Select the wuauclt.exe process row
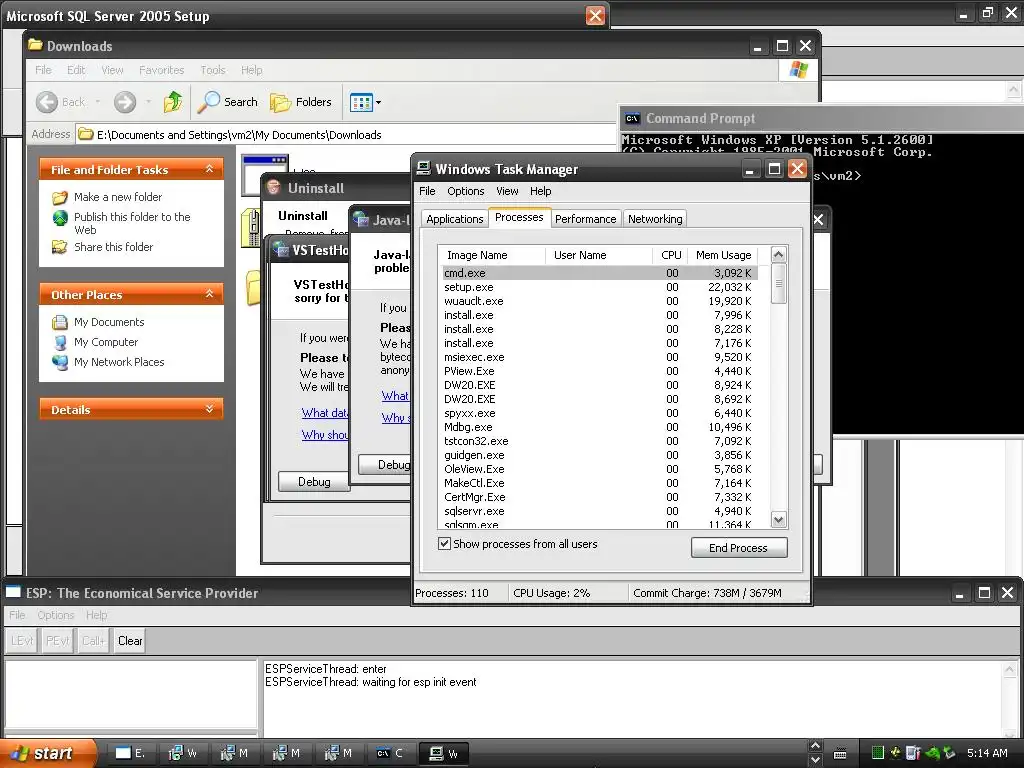 [600, 301]
